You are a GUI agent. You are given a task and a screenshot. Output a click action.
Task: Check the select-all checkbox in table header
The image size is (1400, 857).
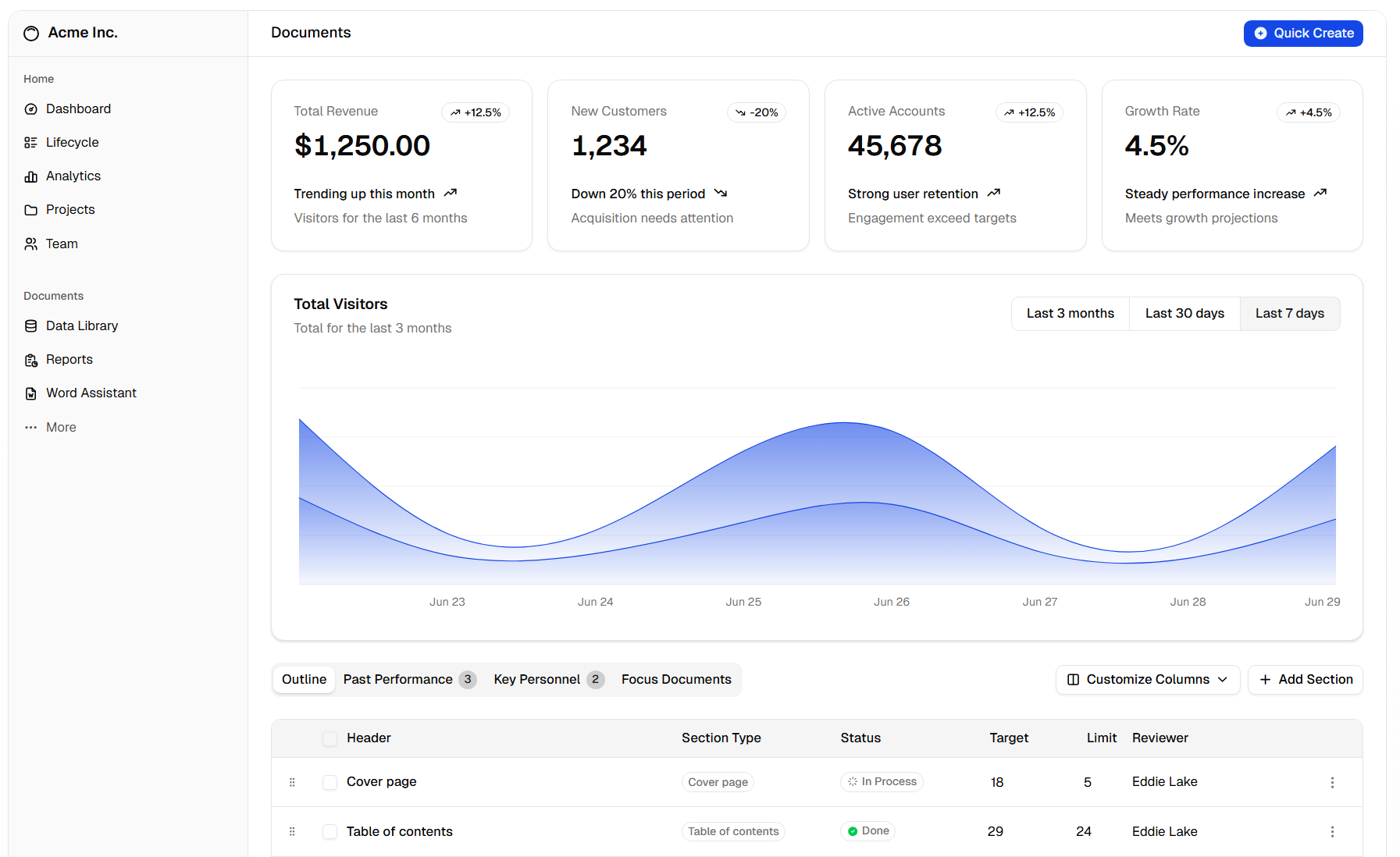[x=330, y=738]
